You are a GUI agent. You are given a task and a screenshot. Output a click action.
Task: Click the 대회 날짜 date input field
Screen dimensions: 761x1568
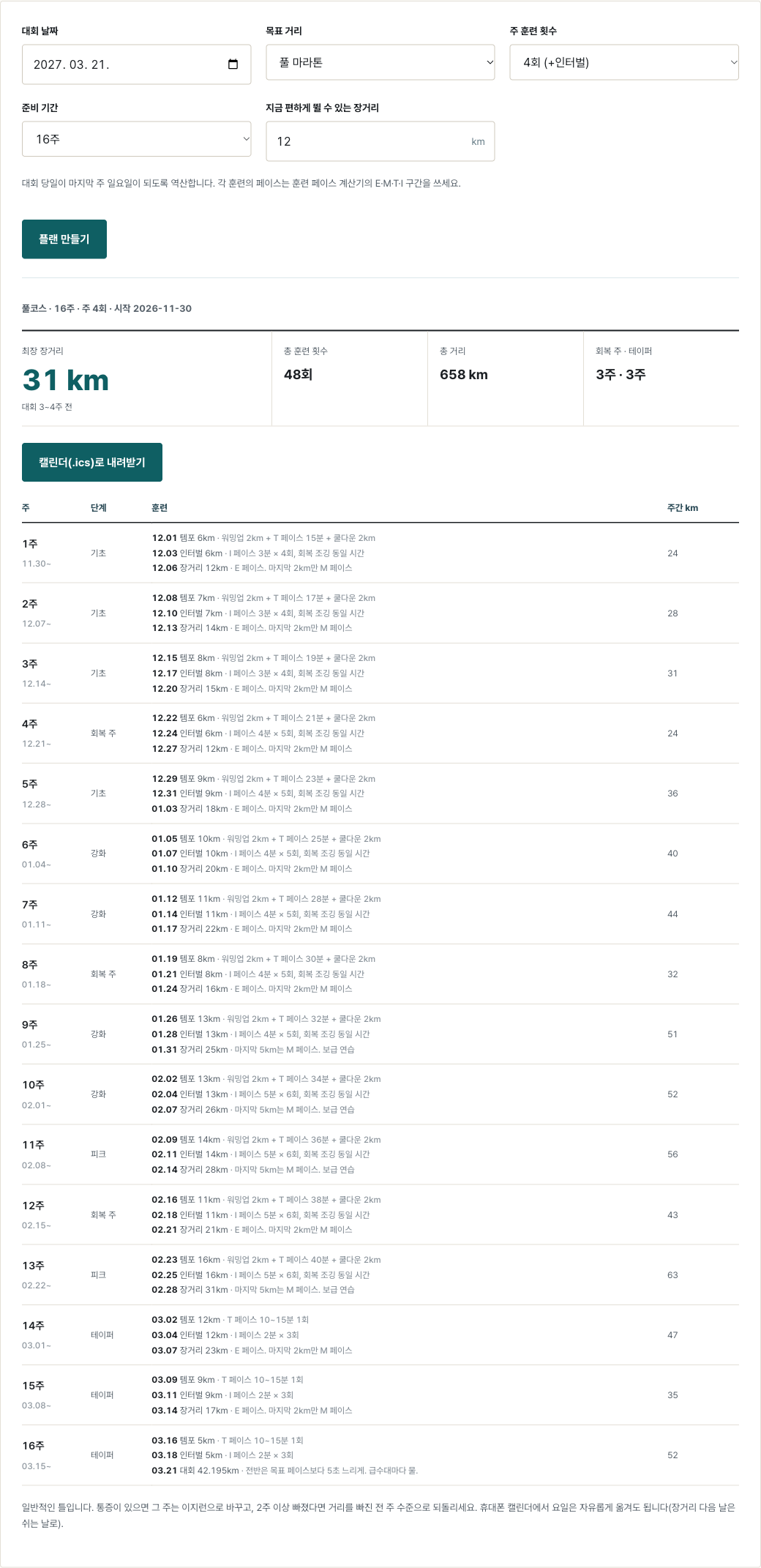(136, 64)
